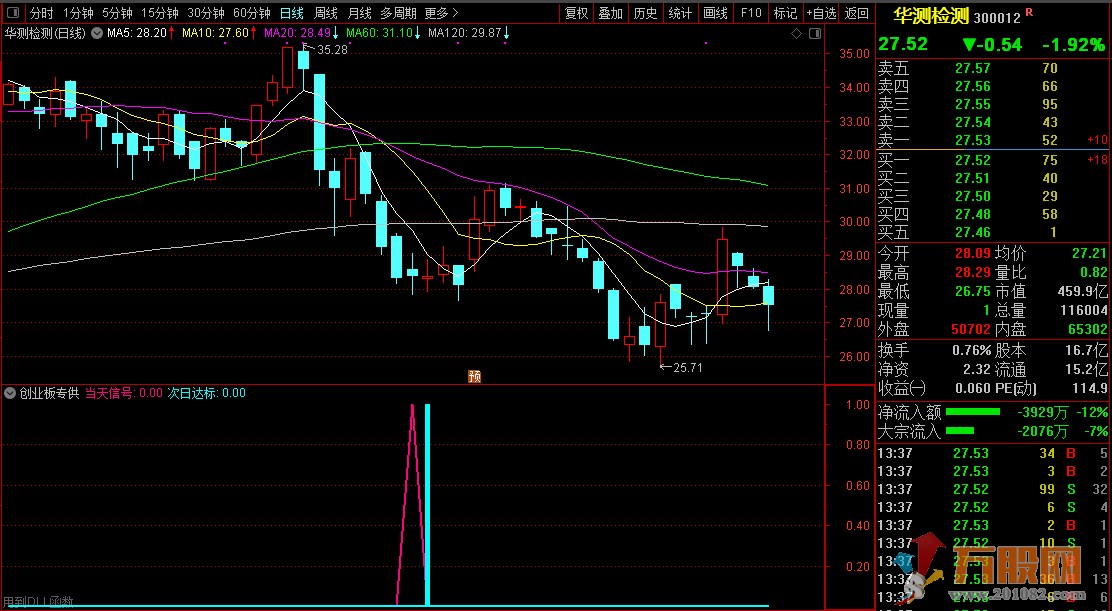Click the MA120: 29.87 label
The image size is (1112, 611).
click(x=469, y=33)
